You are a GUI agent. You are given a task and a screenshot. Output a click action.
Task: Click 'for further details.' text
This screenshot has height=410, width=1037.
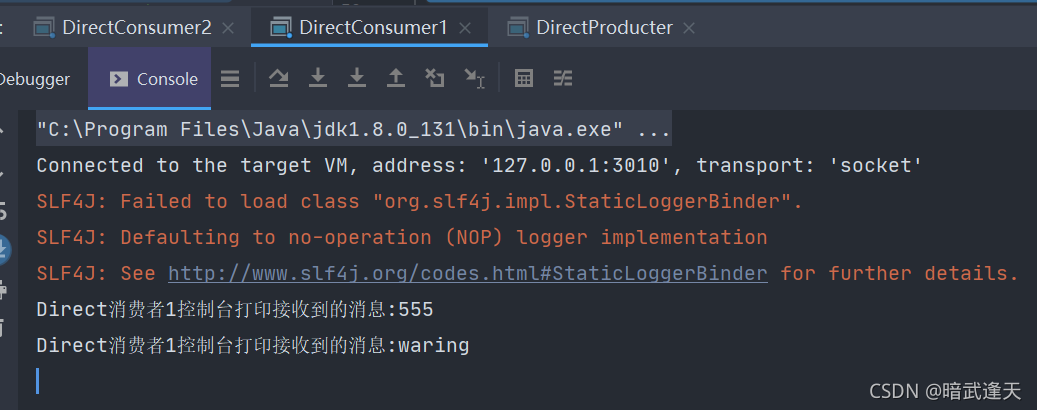(x=899, y=273)
